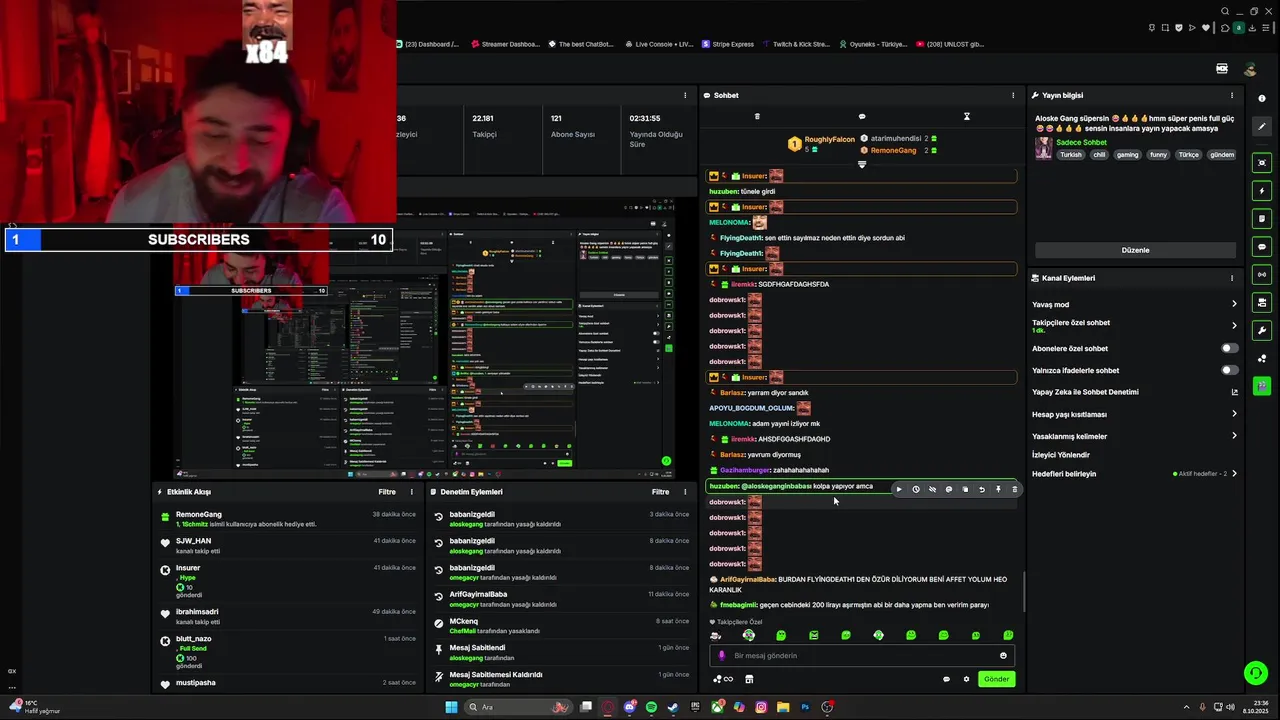This screenshot has height=720, width=1280.
Task: Open Spotify from the Windows taskbar
Action: click(x=652, y=707)
